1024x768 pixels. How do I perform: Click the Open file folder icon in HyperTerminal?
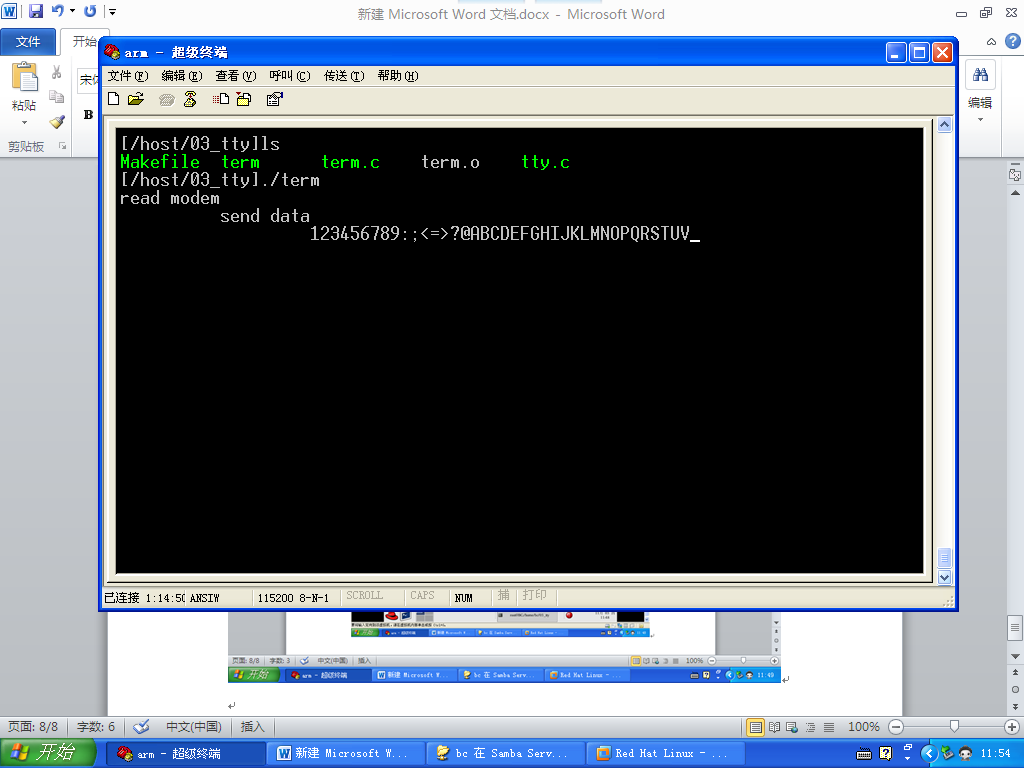coord(136,99)
